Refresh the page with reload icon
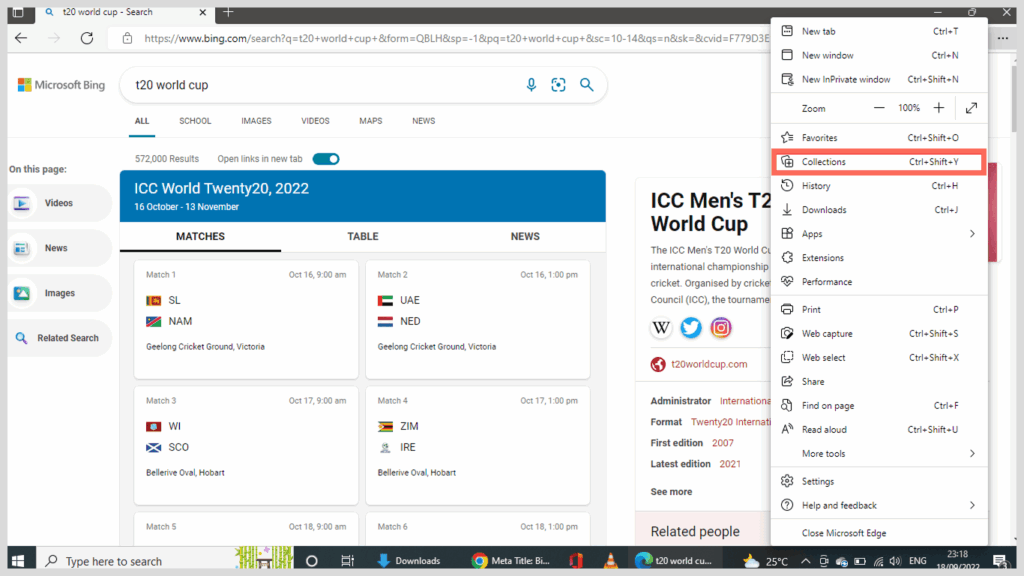The height and width of the screenshot is (576, 1024). coord(87,38)
